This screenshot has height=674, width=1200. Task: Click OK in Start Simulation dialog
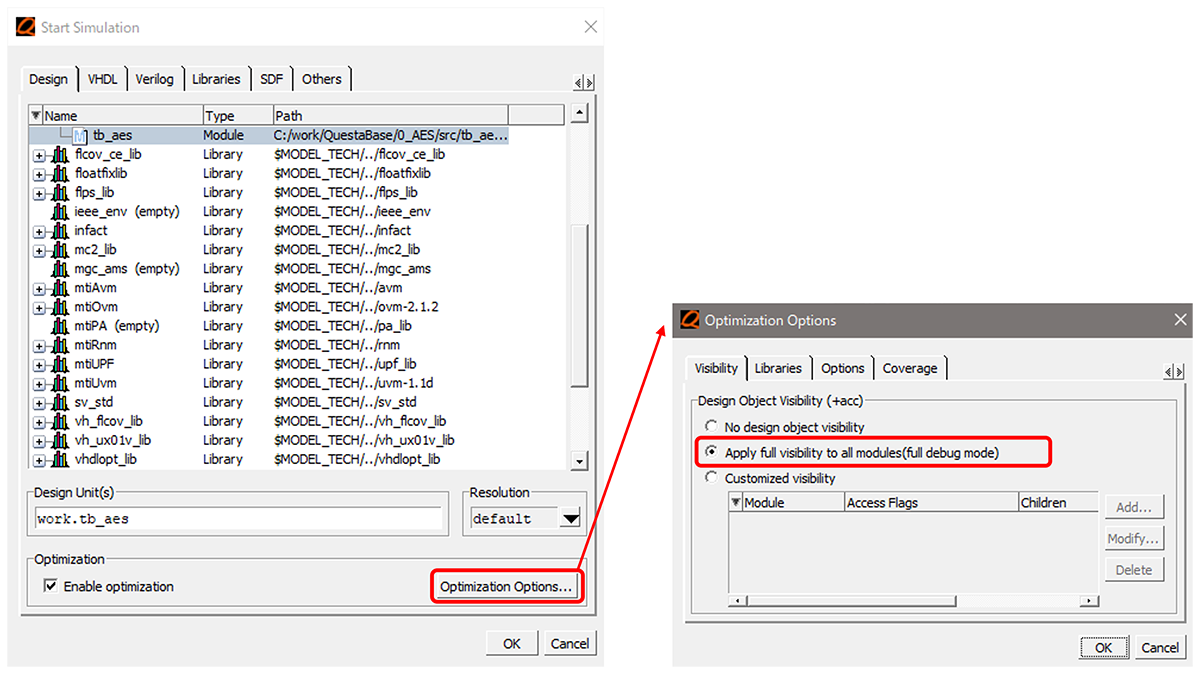512,643
